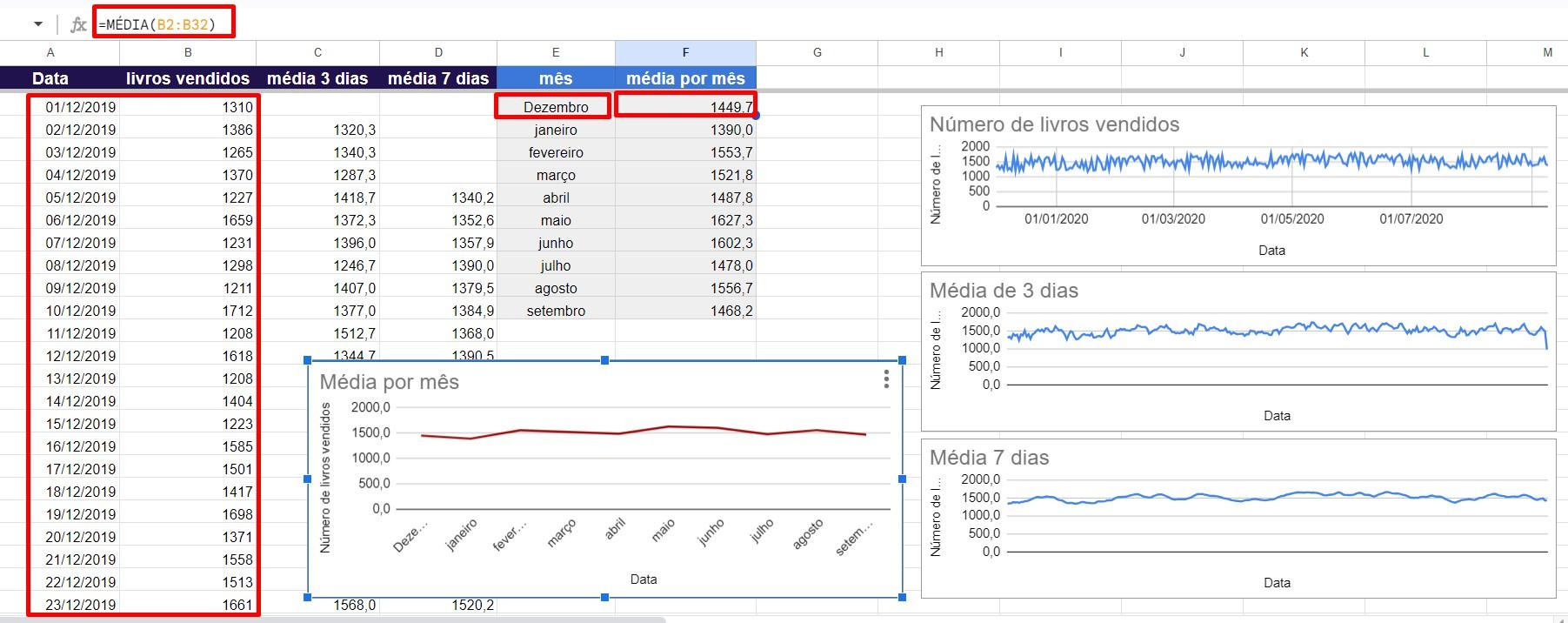Select the cell with value 1468,2

point(685,311)
